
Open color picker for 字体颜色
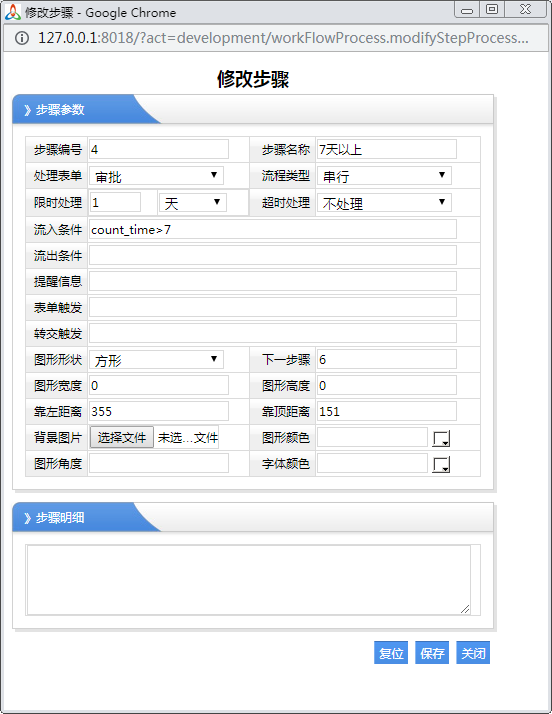(x=441, y=464)
